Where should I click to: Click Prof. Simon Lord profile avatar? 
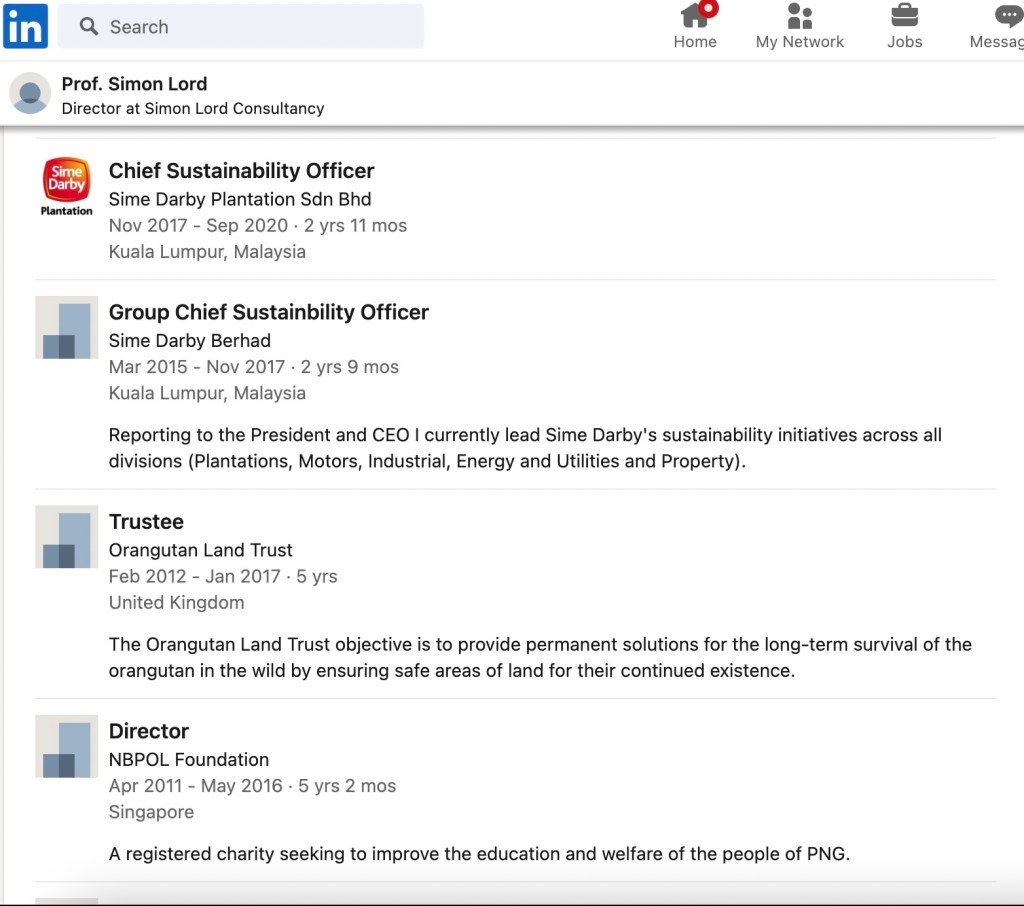[x=30, y=94]
